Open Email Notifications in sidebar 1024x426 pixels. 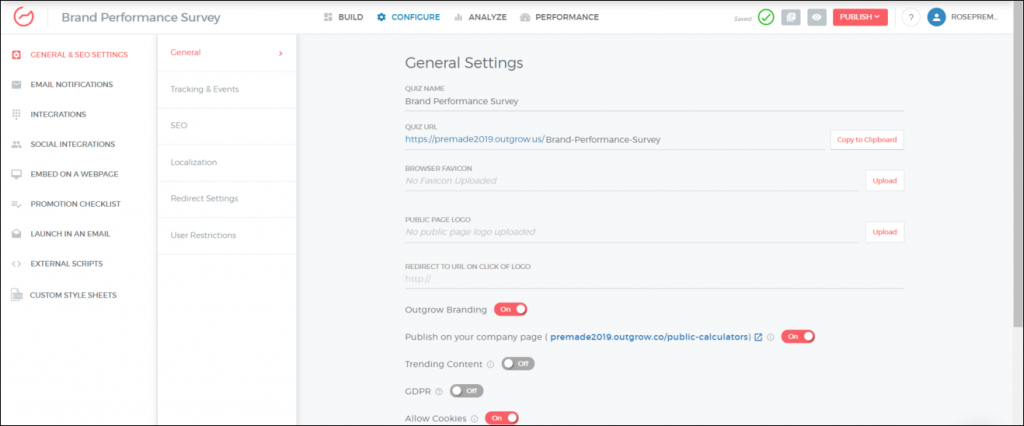[x=71, y=84]
